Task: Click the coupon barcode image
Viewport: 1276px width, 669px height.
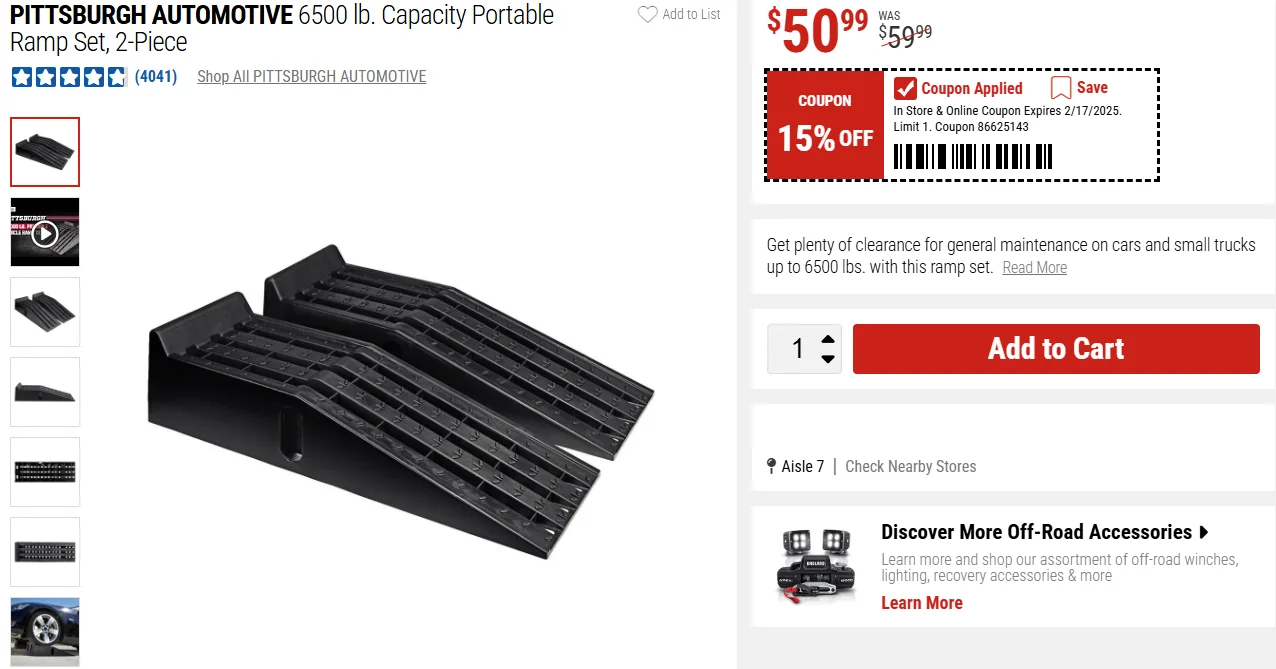Action: [972, 157]
